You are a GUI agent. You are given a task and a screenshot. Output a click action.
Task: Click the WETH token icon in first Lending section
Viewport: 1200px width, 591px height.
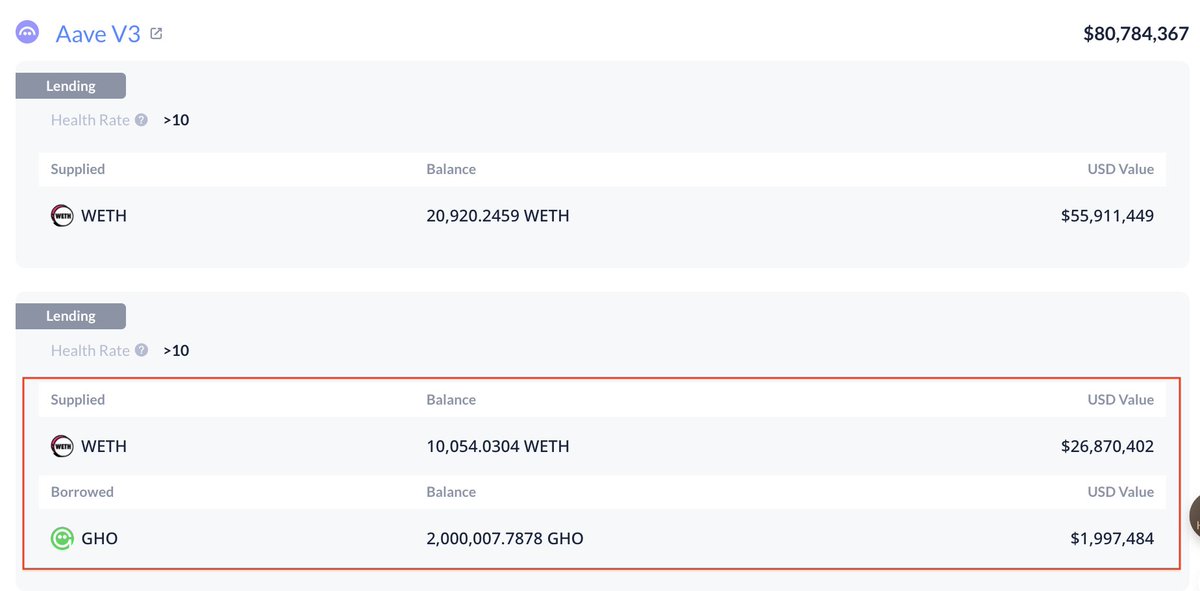pyautogui.click(x=62, y=216)
